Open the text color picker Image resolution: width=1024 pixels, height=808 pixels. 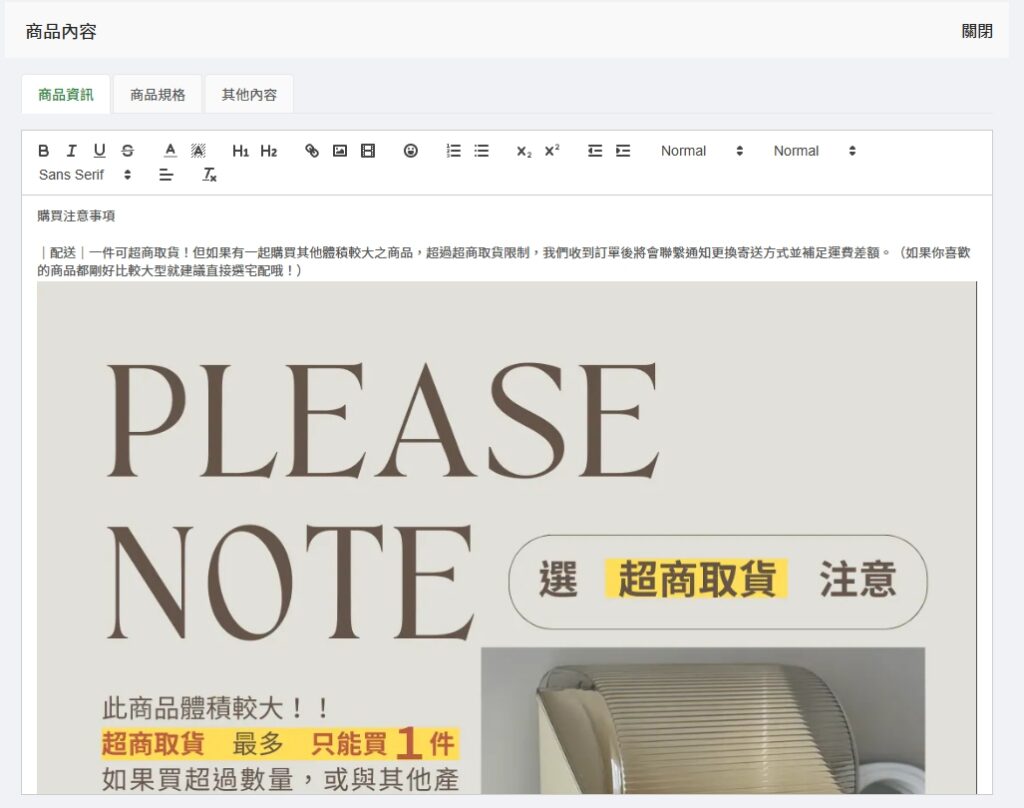[x=170, y=151]
